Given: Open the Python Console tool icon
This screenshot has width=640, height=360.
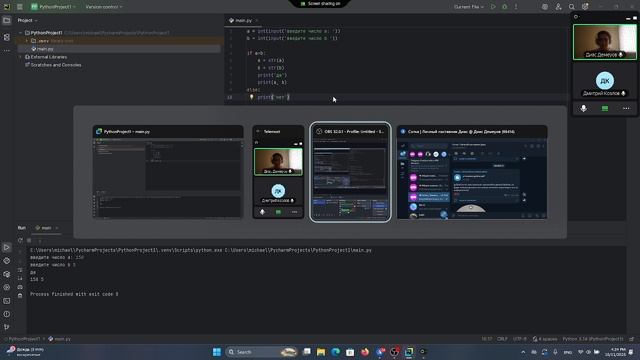Looking at the screenshot, I should (x=7, y=261).
